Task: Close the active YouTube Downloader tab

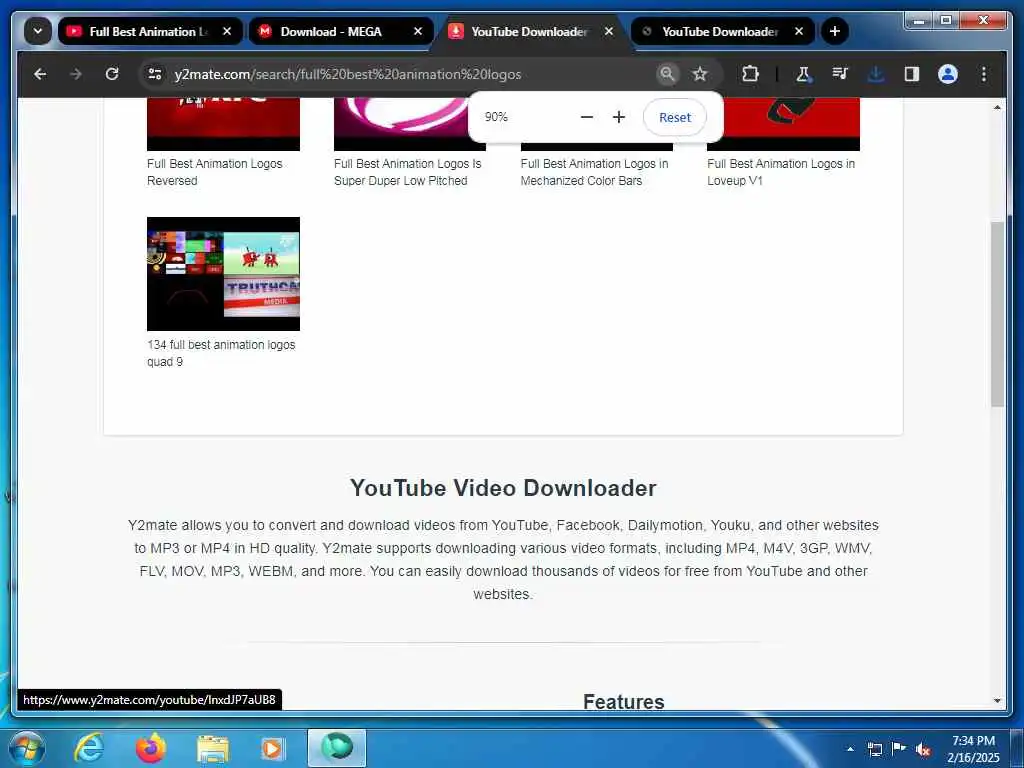Action: click(609, 31)
